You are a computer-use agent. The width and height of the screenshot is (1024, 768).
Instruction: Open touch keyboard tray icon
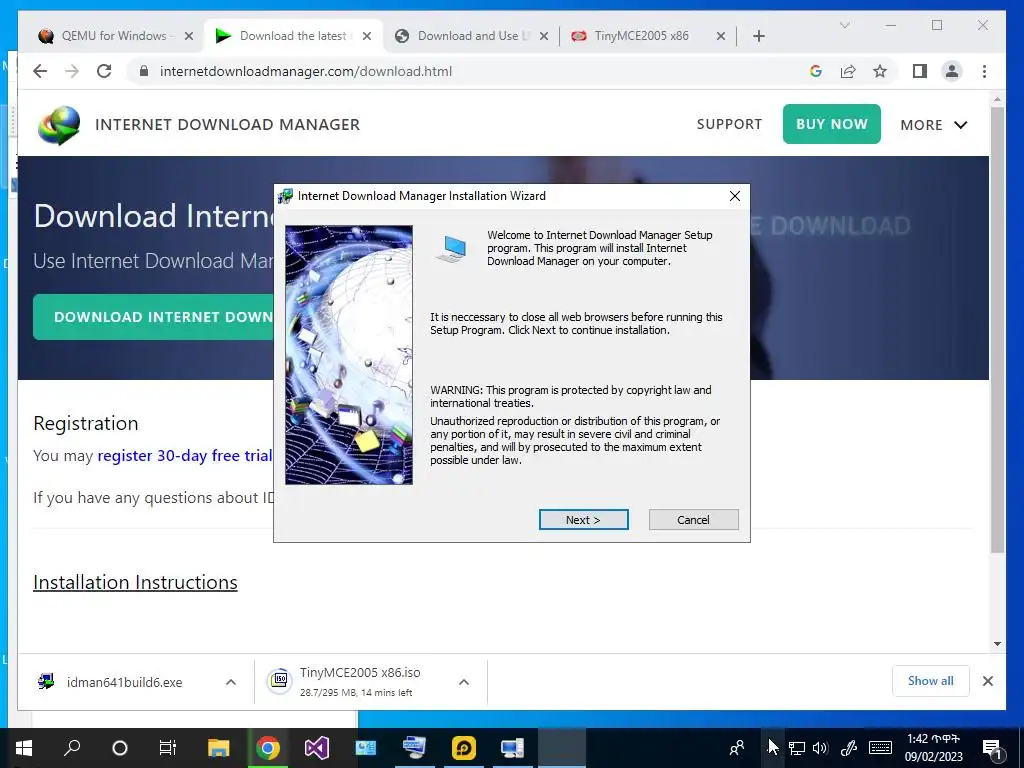click(880, 748)
